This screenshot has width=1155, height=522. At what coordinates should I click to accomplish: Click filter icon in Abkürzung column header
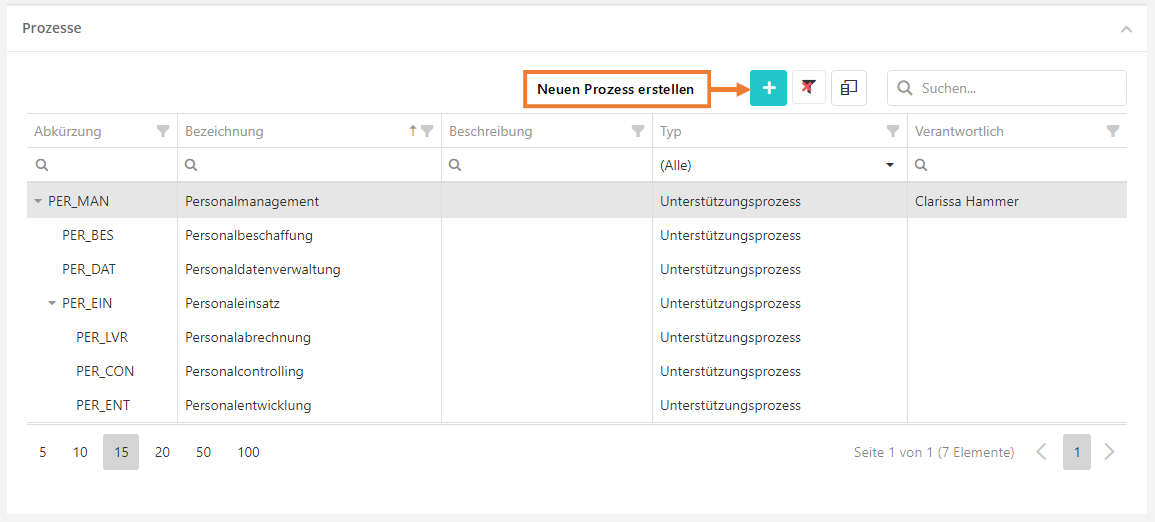coord(163,131)
